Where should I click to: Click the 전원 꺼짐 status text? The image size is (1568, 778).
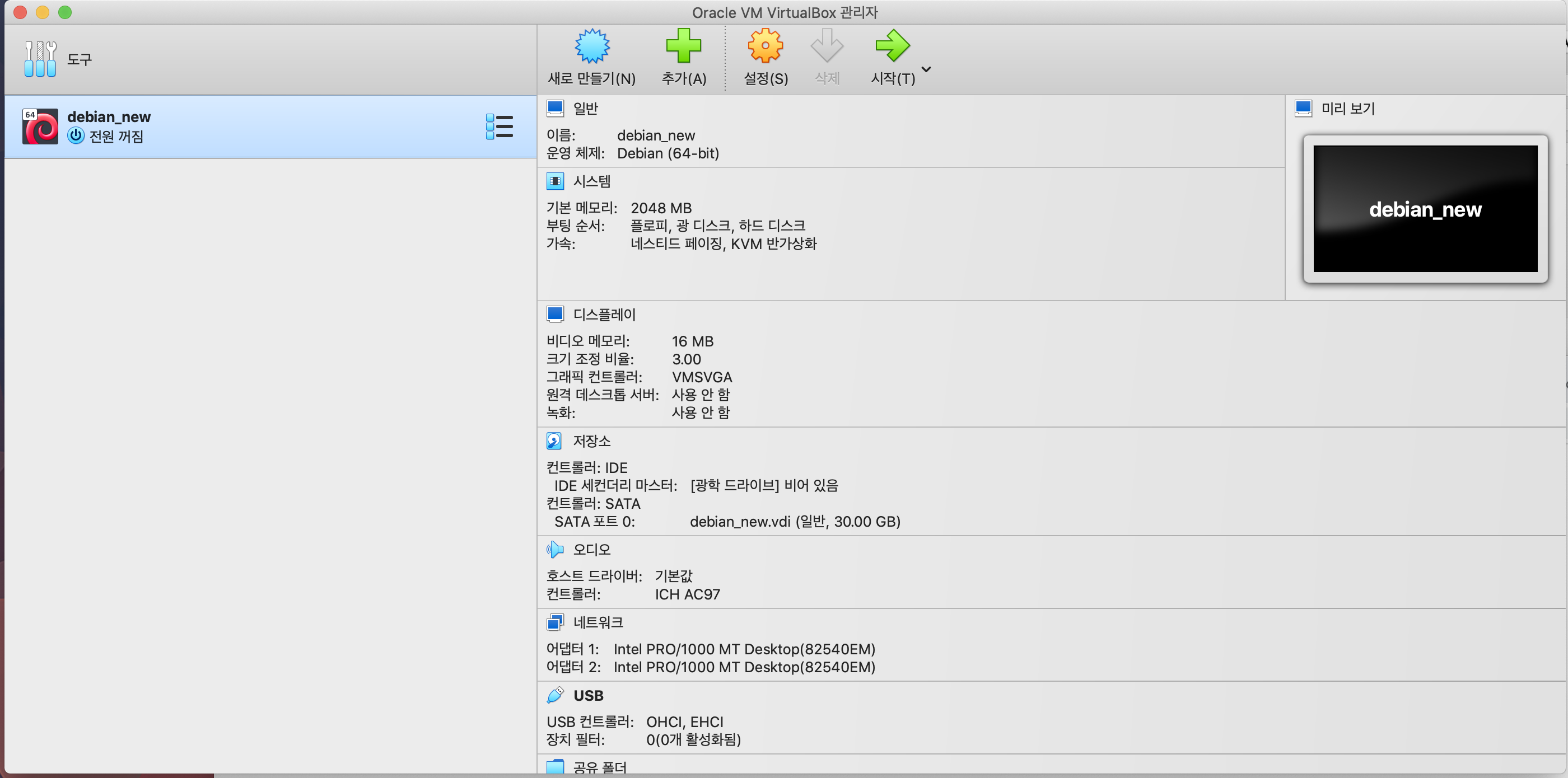116,136
